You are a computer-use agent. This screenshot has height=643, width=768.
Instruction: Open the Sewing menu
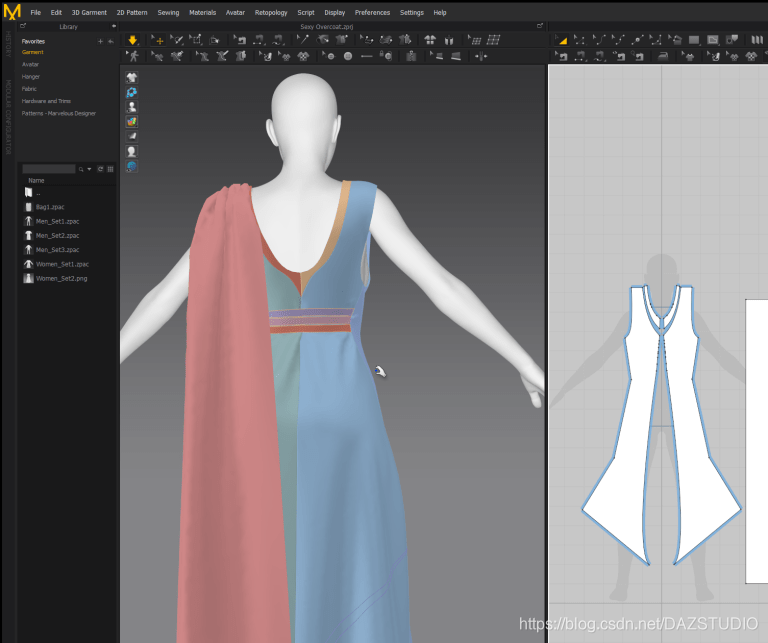point(167,12)
